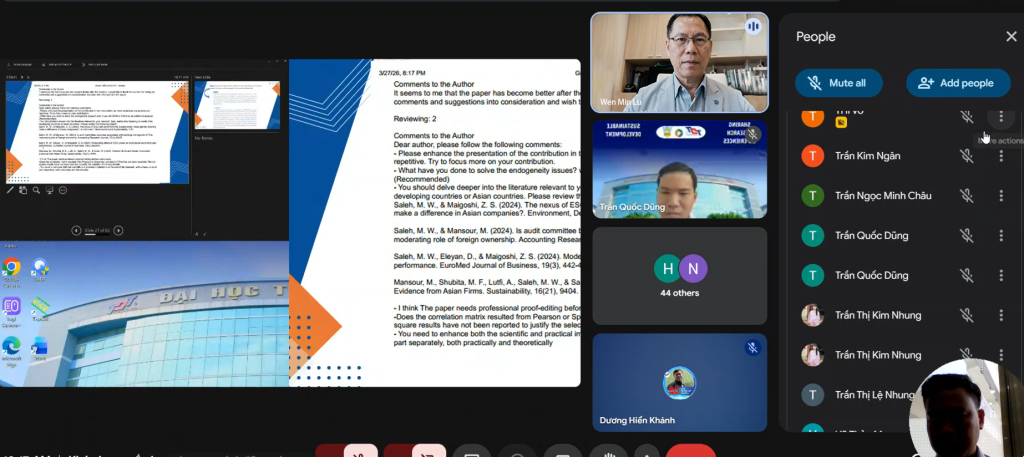Toggle mute for first Trần Thị Kim Nhung

coord(966,315)
